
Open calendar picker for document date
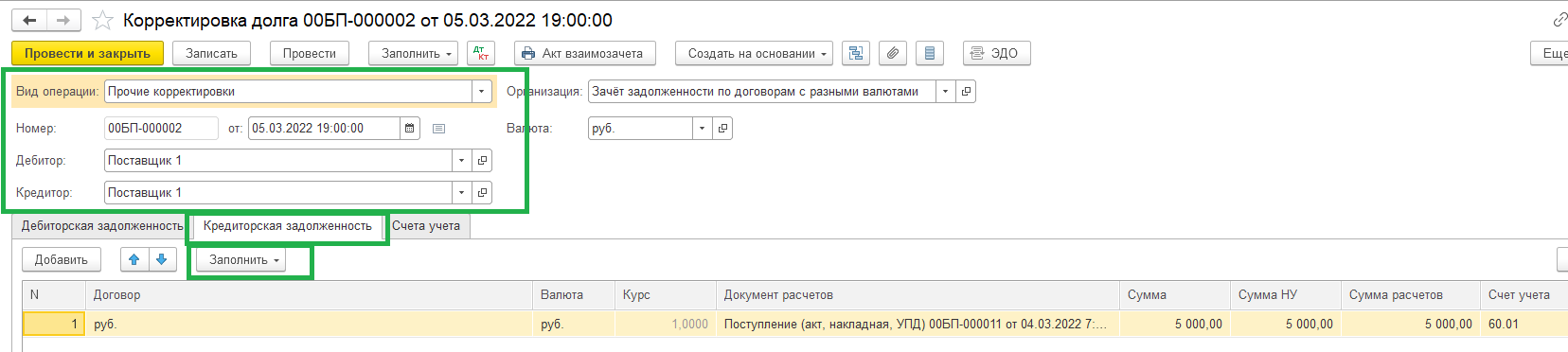coord(409,128)
